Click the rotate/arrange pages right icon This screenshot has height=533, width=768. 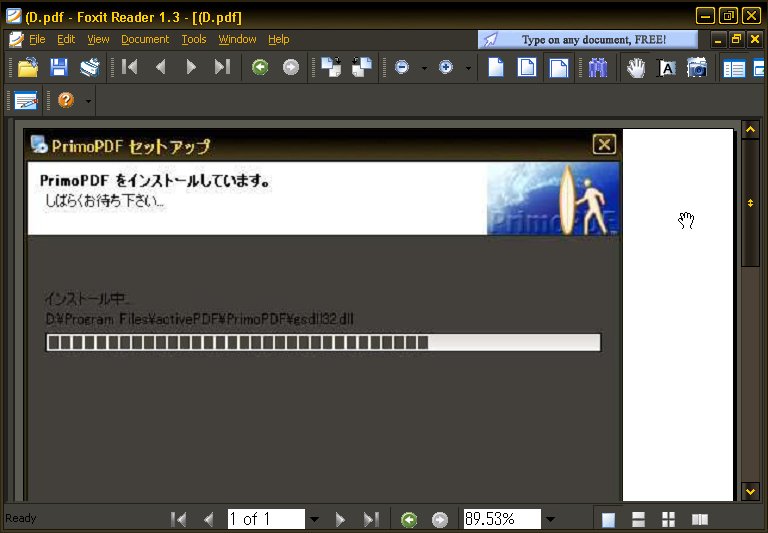click(362, 67)
